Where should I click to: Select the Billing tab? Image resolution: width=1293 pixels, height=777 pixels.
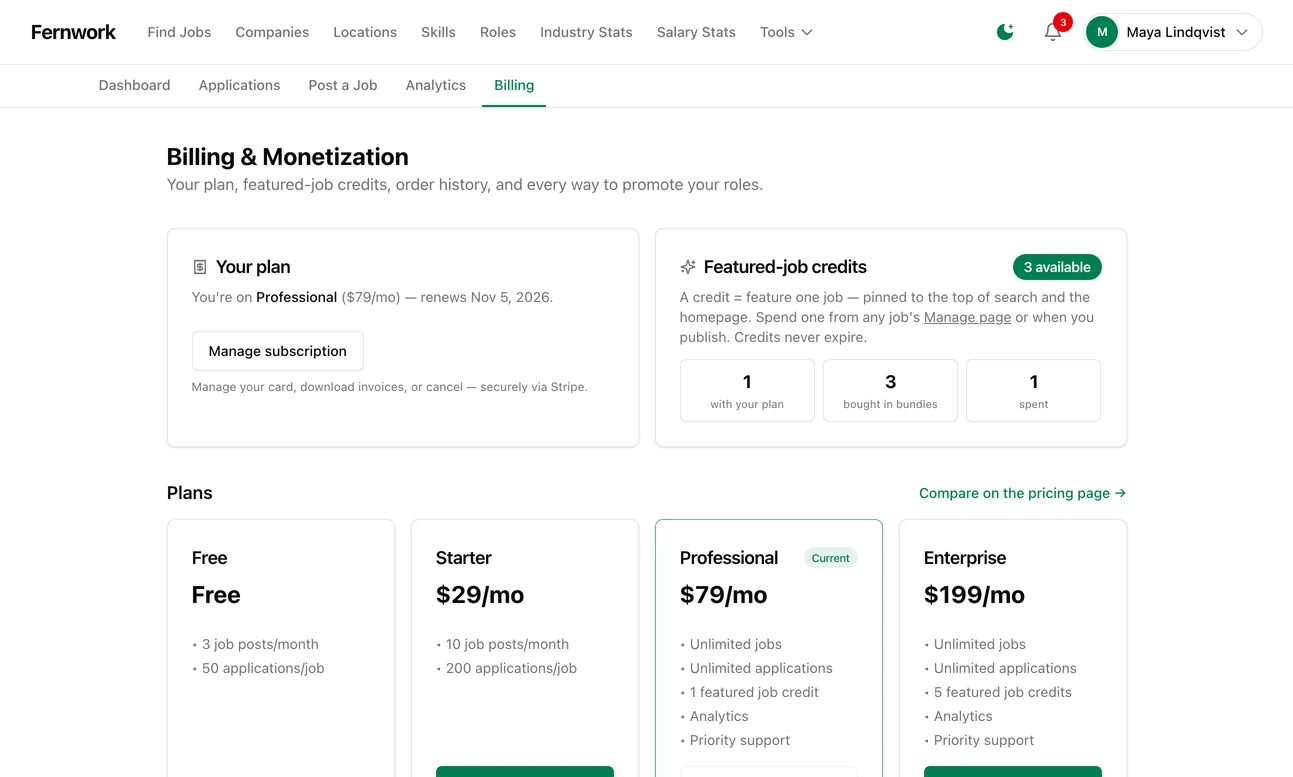tap(514, 86)
